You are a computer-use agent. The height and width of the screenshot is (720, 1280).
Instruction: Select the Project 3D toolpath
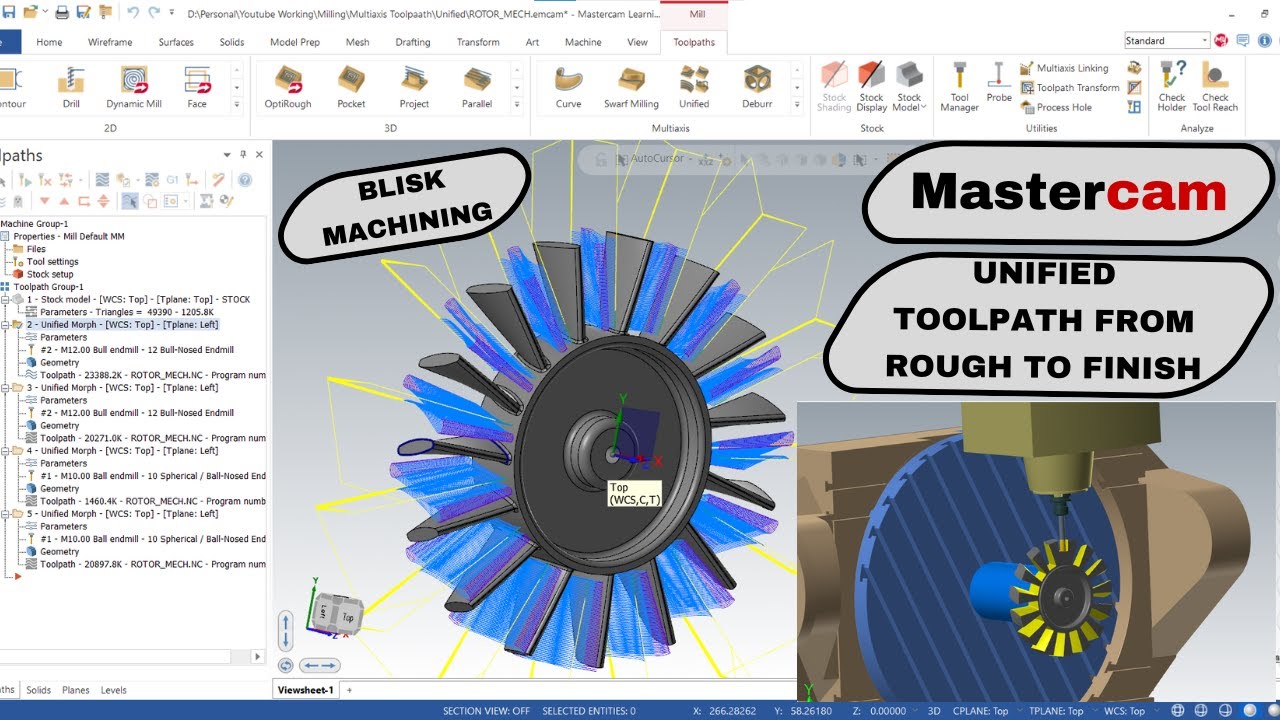414,88
